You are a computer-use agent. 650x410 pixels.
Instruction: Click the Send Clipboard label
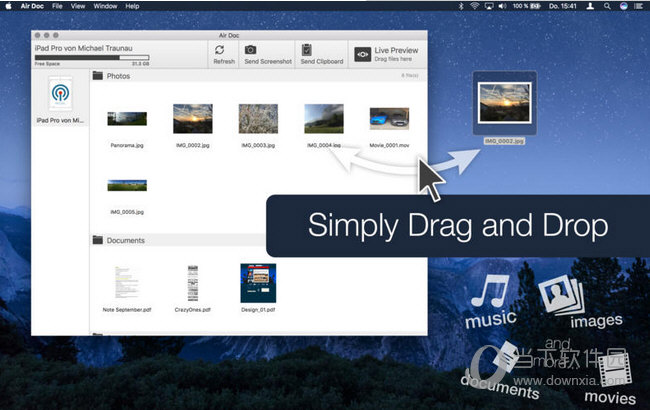[x=322, y=61]
